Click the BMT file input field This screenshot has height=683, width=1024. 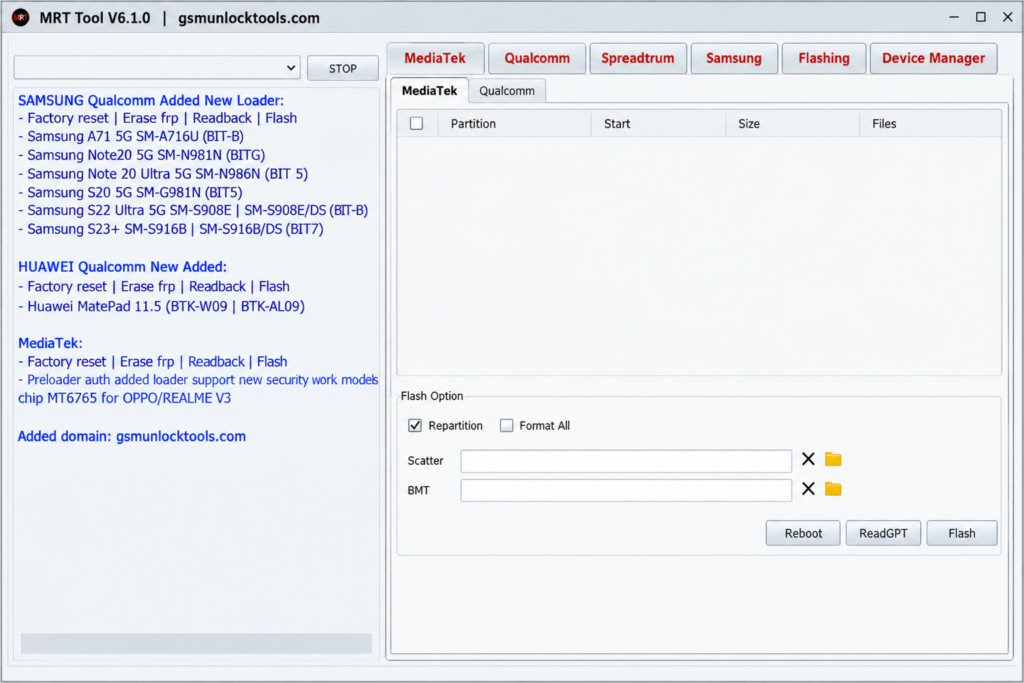click(626, 490)
